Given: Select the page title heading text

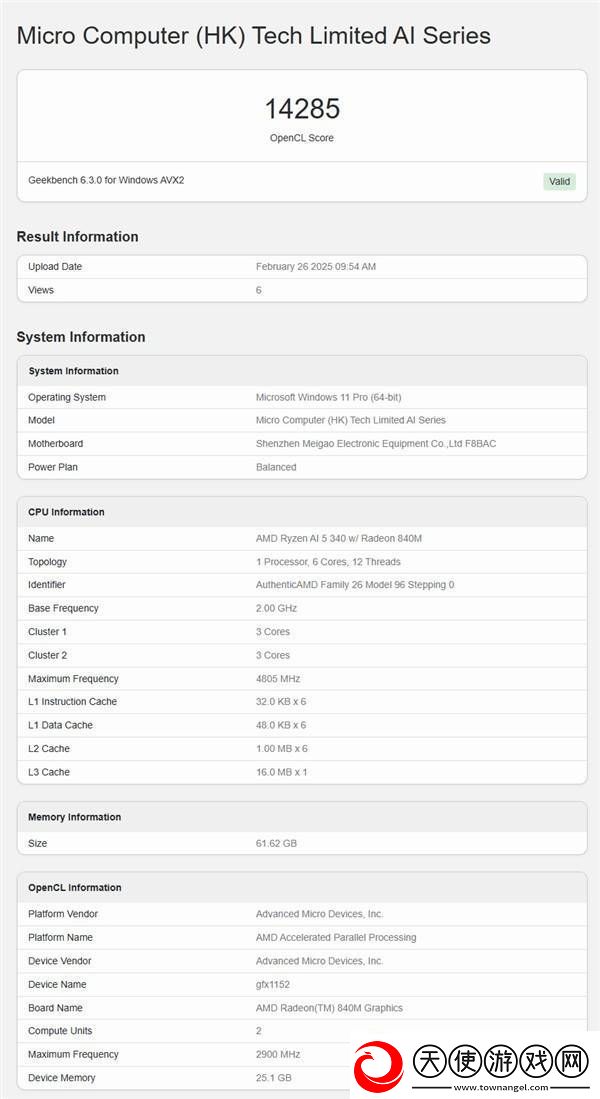Looking at the screenshot, I should tap(254, 35).
